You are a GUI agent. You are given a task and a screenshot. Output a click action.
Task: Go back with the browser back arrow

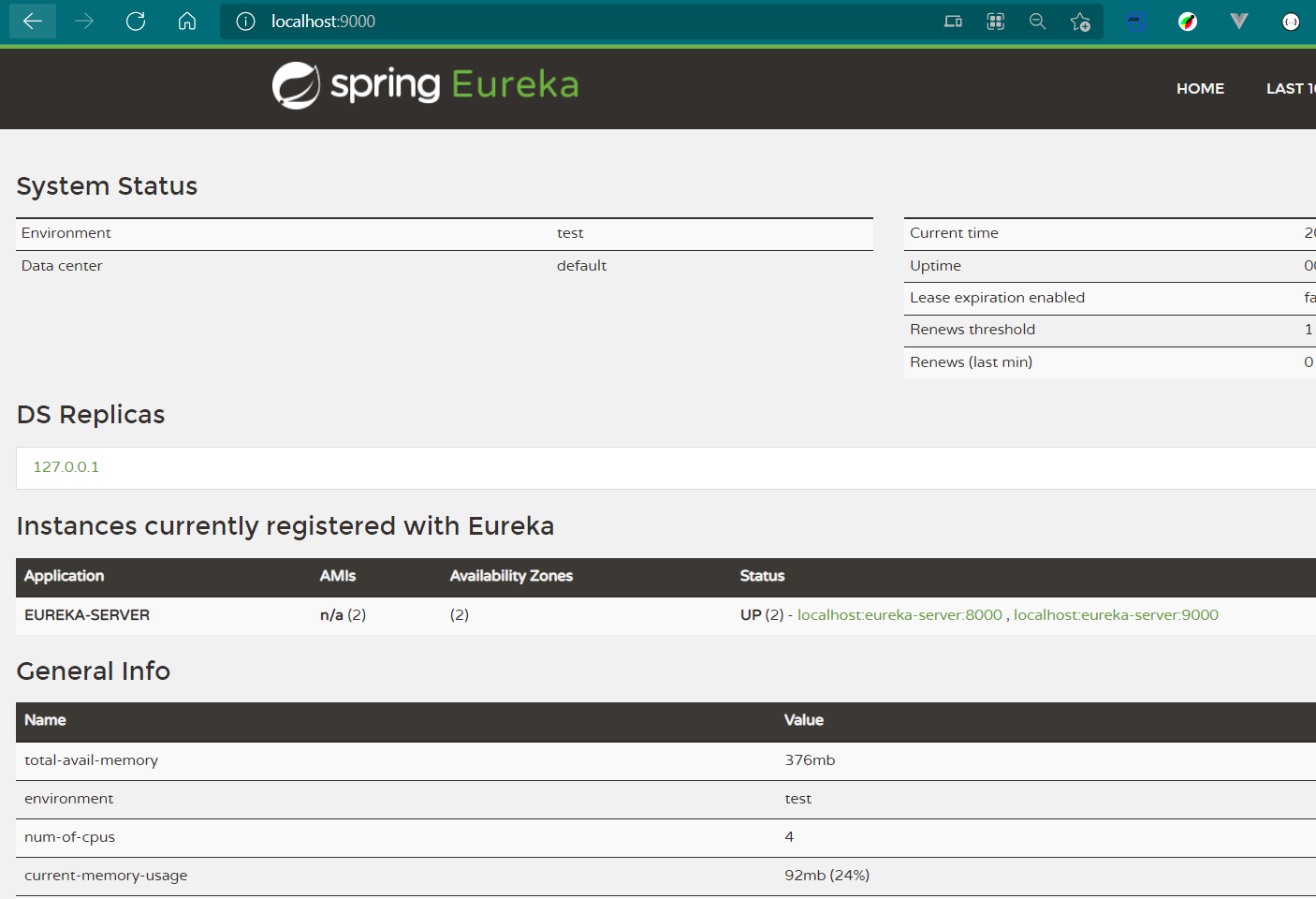[x=33, y=21]
